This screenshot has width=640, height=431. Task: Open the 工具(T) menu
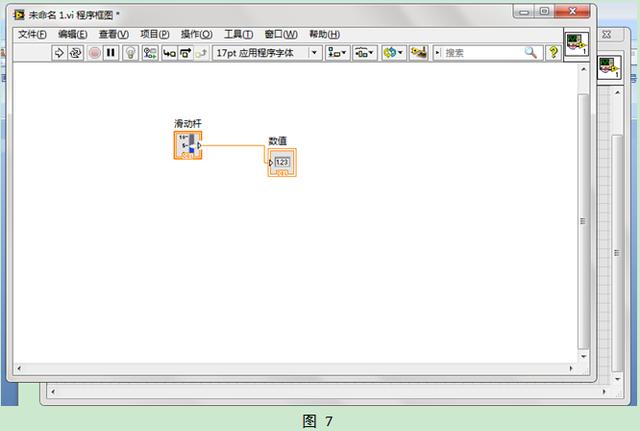[x=238, y=35]
